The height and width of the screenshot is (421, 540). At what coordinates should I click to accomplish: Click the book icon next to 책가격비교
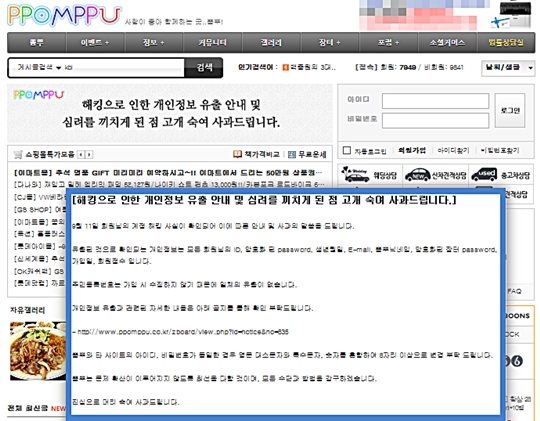click(x=237, y=154)
